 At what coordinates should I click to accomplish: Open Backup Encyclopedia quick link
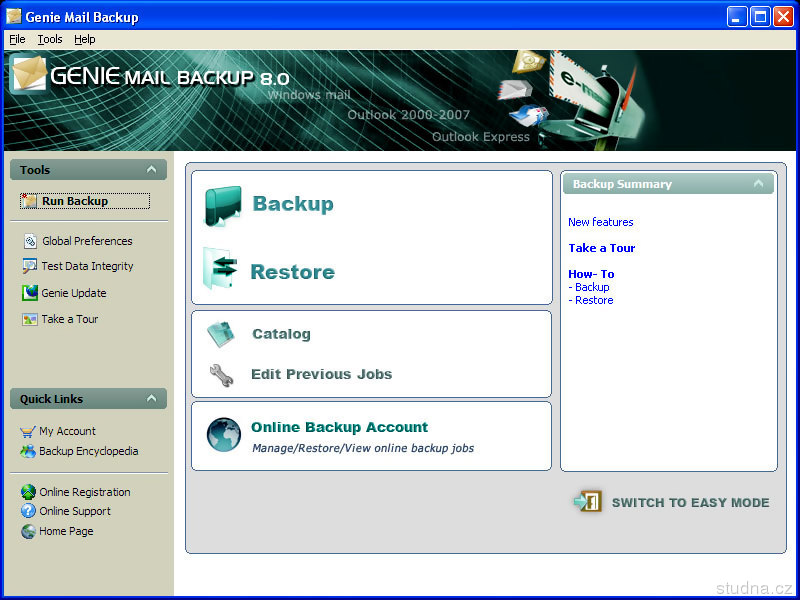[x=88, y=451]
